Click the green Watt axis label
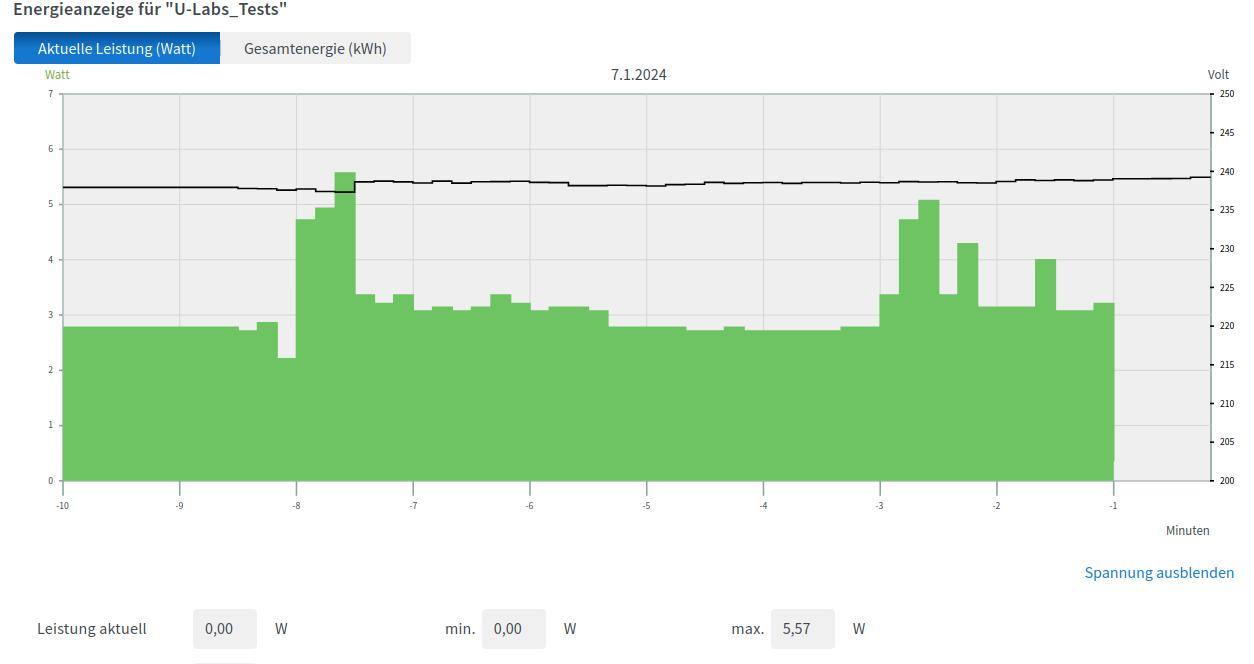The image size is (1254, 664). (58, 74)
